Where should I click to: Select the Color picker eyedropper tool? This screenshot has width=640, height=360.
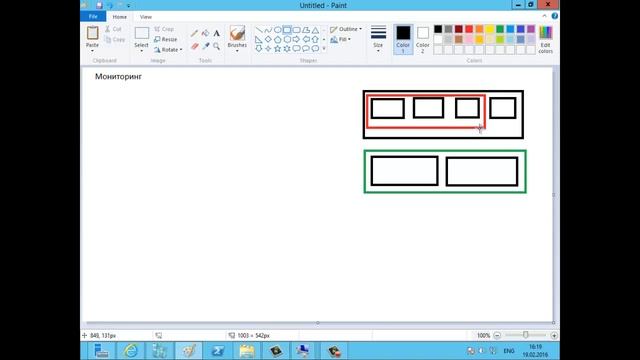point(205,46)
